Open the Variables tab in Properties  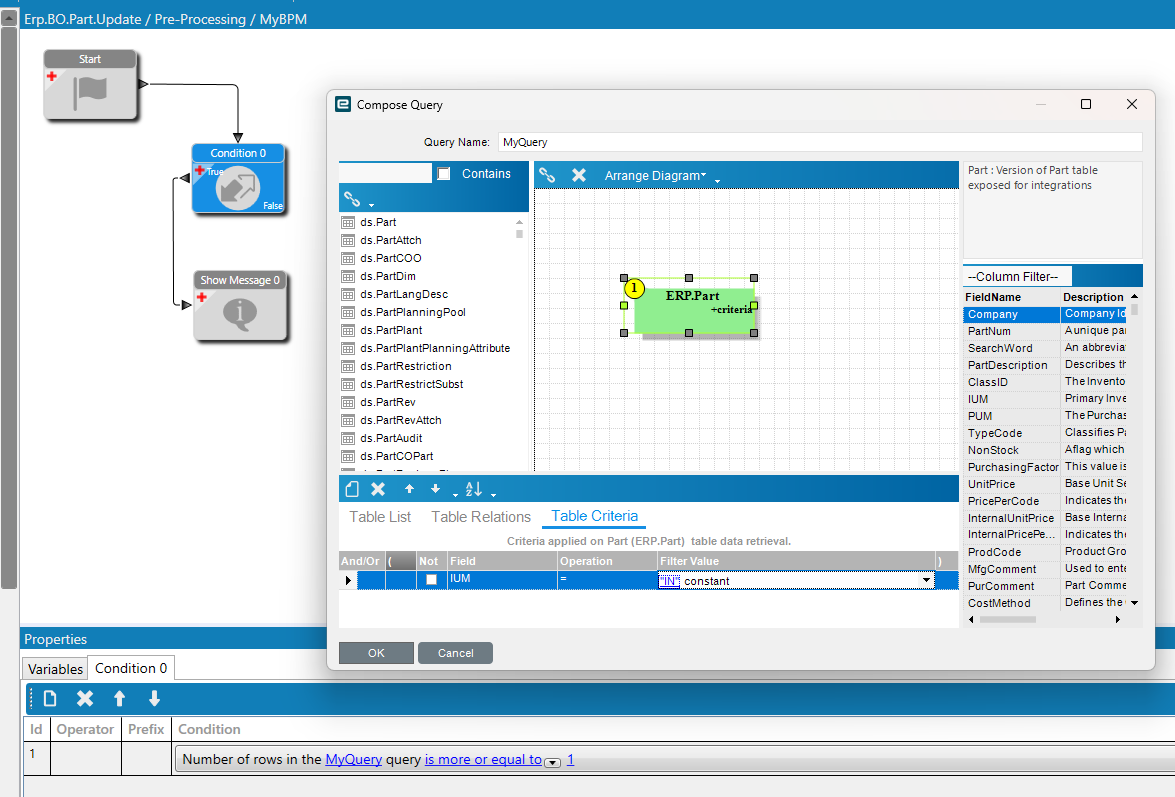(55, 669)
